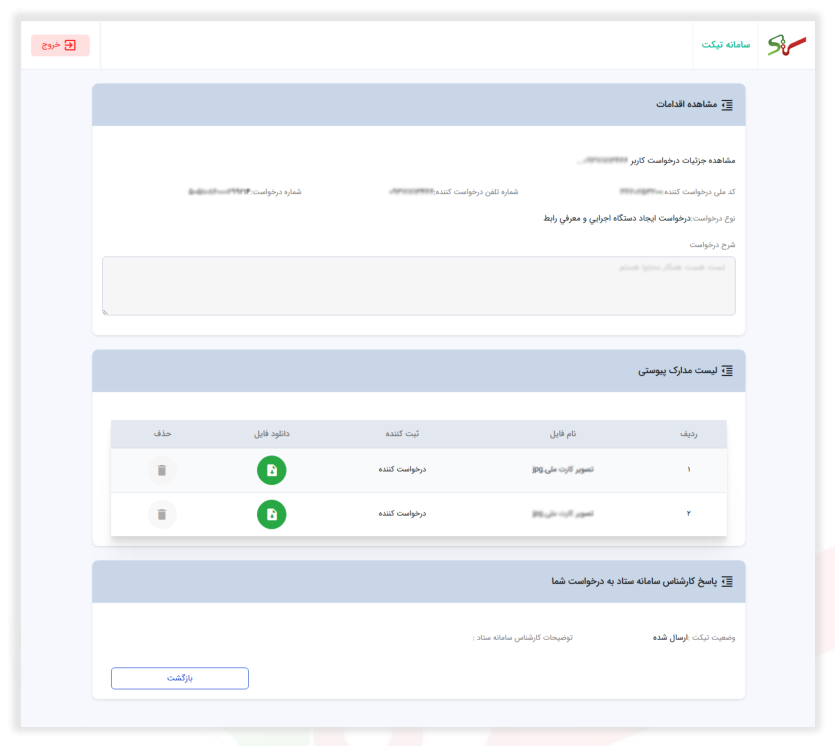The image size is (835, 746).
Task: Click the دانلود فایل column header
Action: coord(272,434)
